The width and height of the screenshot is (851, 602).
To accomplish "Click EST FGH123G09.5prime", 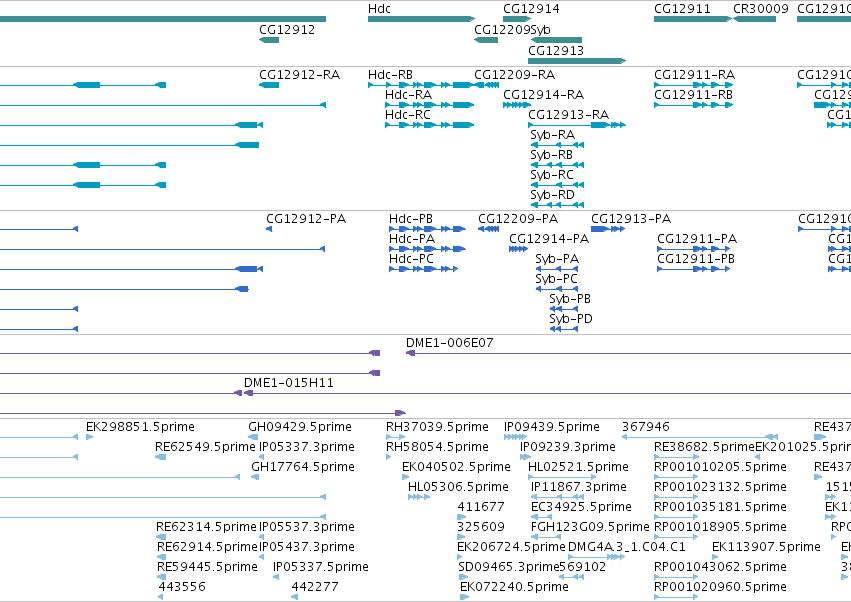I will pos(590,527).
